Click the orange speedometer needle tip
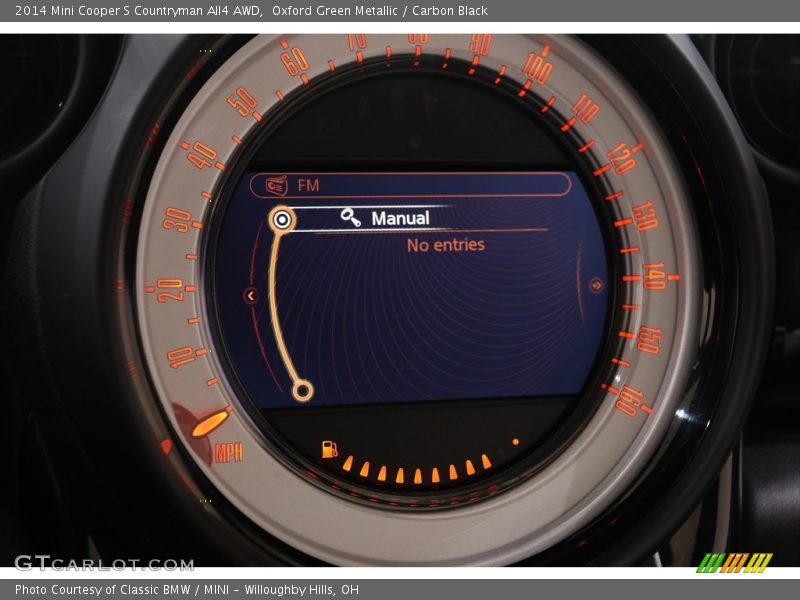Image resolution: width=800 pixels, height=600 pixels. coord(210,423)
